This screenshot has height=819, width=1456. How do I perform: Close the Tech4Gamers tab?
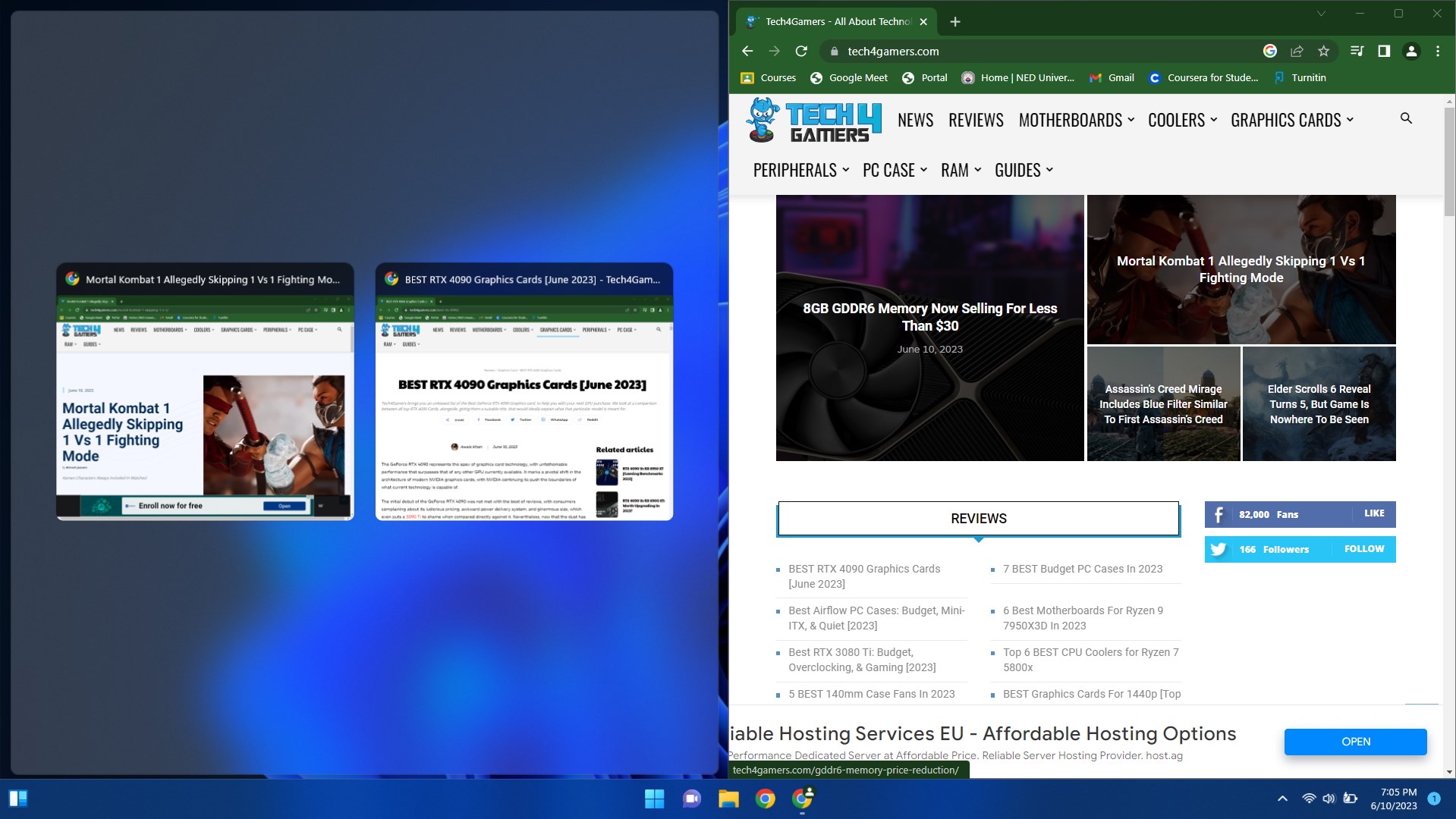tap(923, 21)
